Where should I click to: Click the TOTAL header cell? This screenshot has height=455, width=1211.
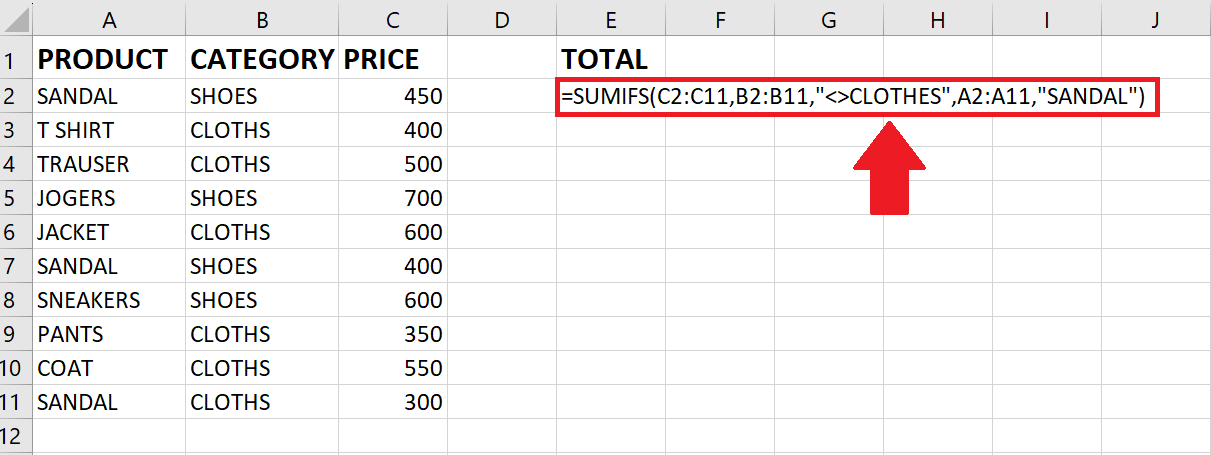click(611, 59)
